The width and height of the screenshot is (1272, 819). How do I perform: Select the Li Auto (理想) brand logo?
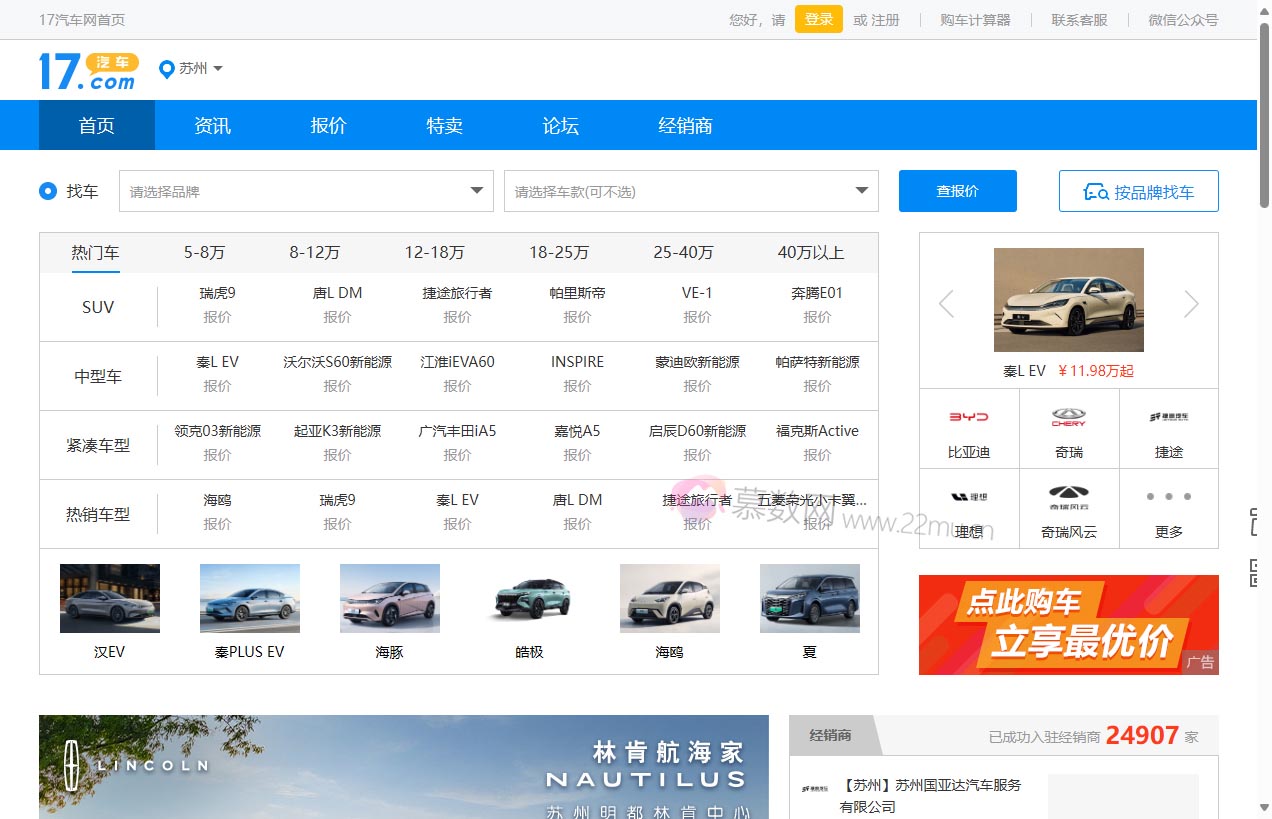[x=968, y=497]
